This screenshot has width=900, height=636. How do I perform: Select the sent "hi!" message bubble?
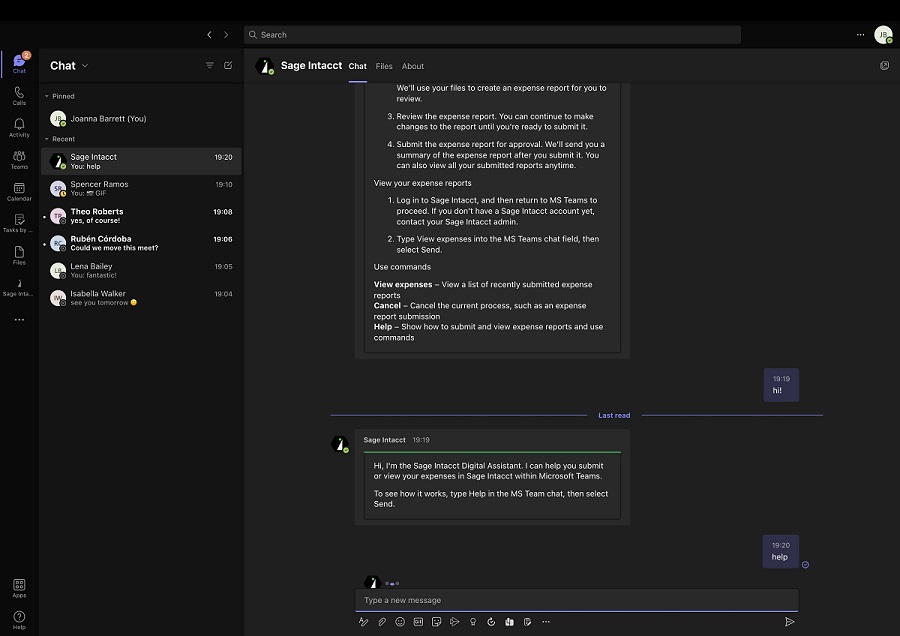[x=781, y=385]
